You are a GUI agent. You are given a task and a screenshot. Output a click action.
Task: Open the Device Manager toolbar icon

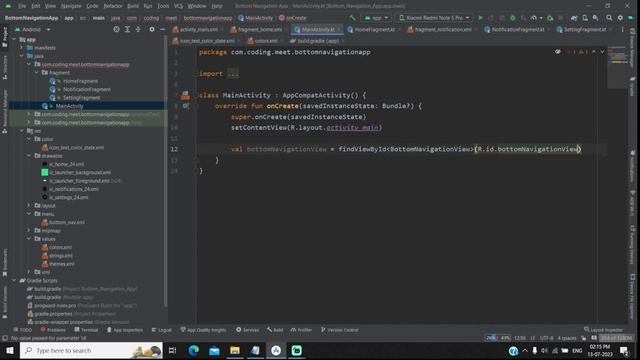pyautogui.click(x=585, y=18)
